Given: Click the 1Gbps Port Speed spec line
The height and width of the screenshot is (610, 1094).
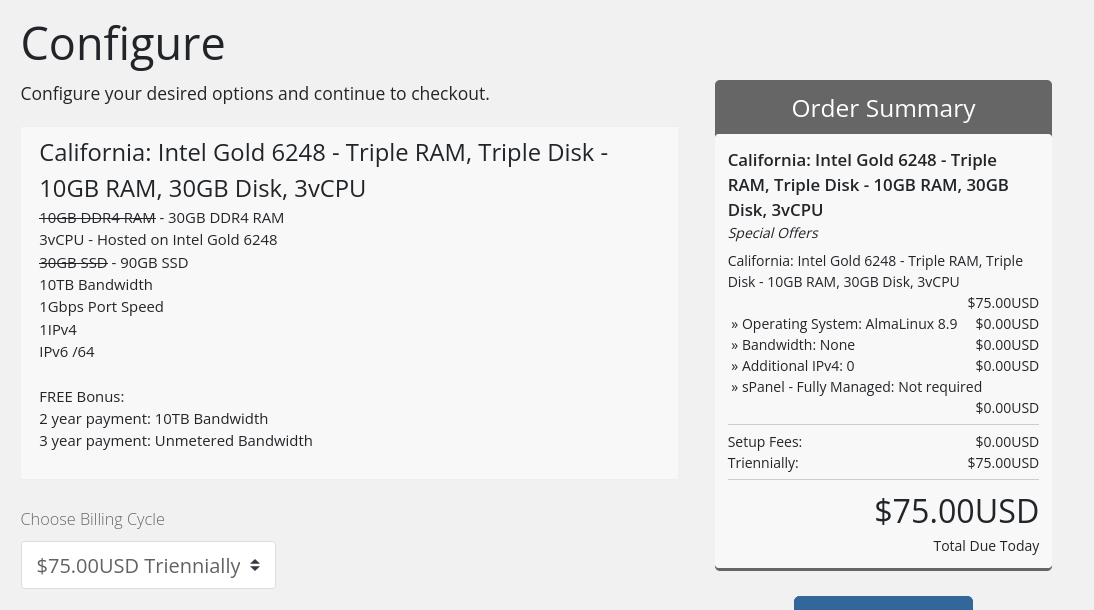Looking at the screenshot, I should point(101,307).
